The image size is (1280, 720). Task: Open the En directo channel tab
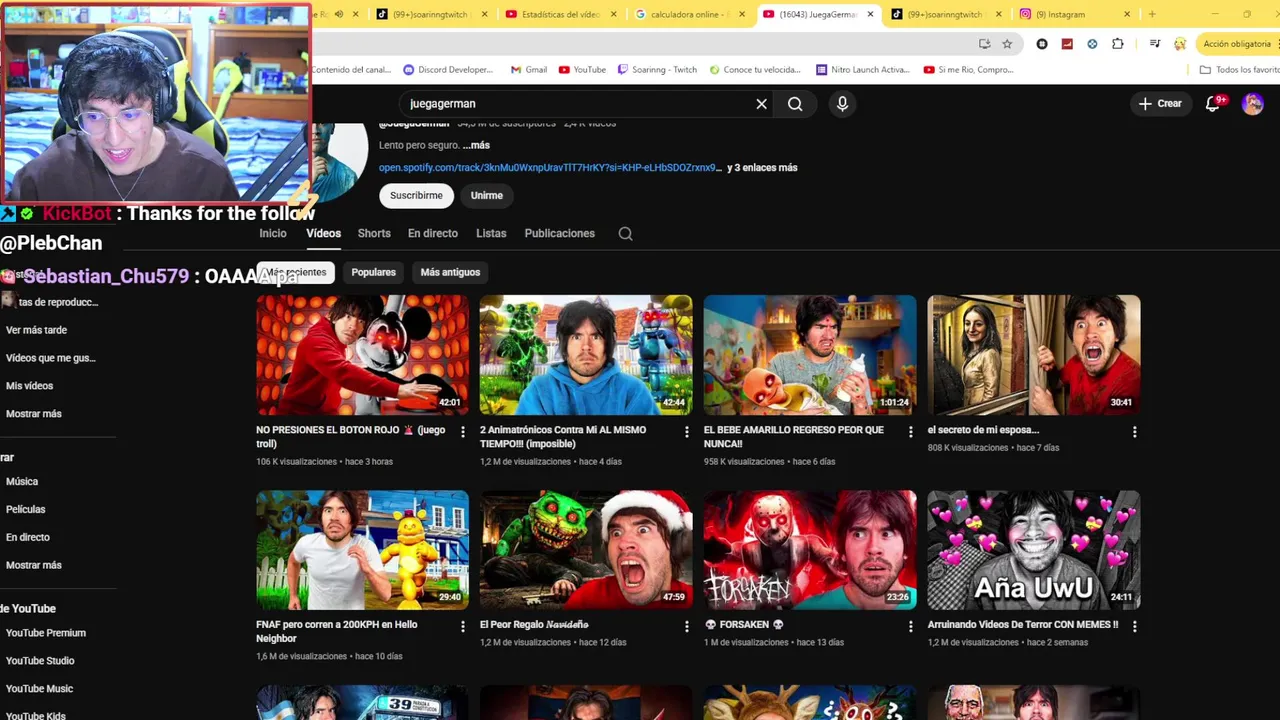[x=433, y=233]
